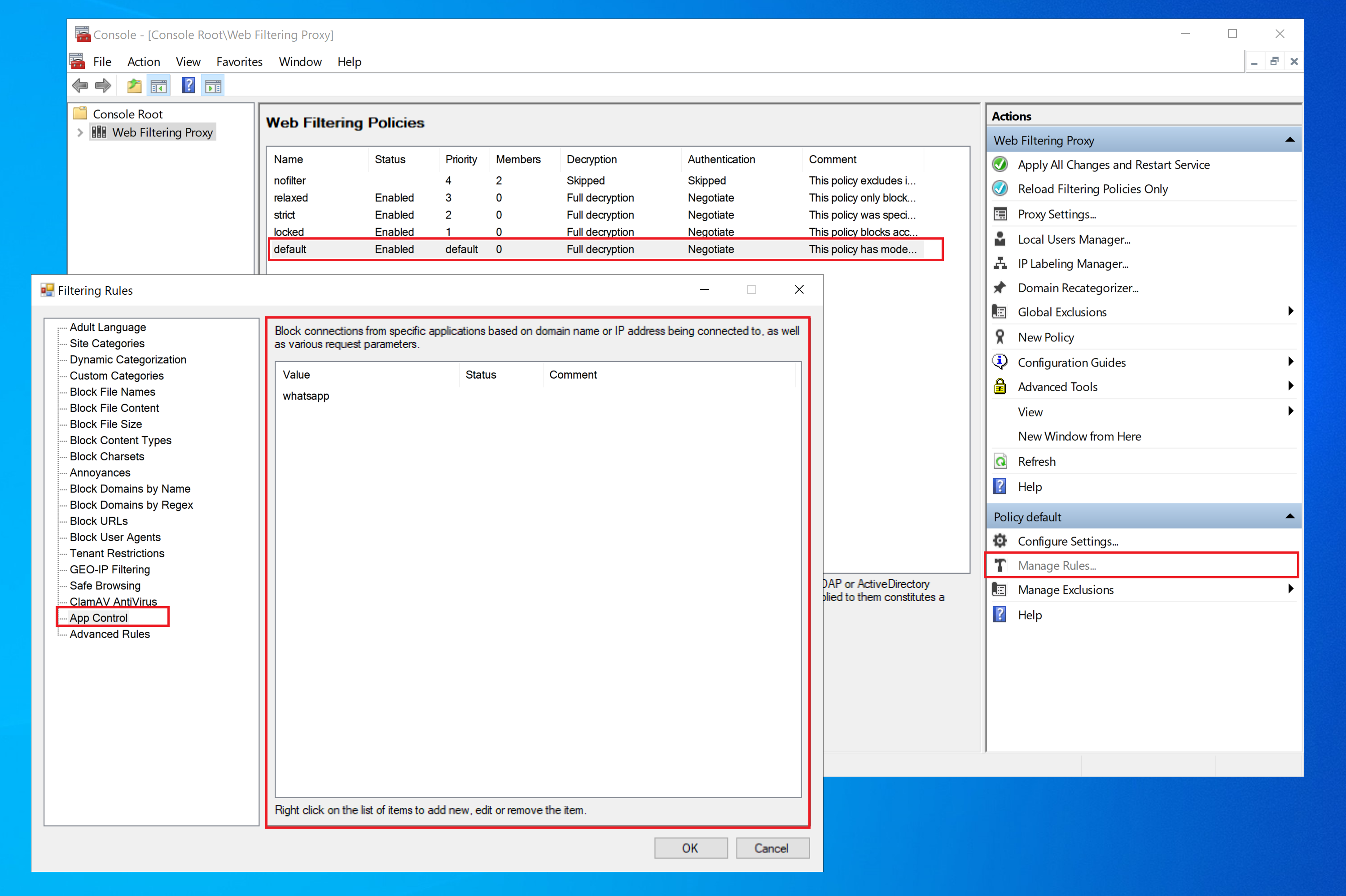Select the GEO-IP Filtering category

[110, 570]
